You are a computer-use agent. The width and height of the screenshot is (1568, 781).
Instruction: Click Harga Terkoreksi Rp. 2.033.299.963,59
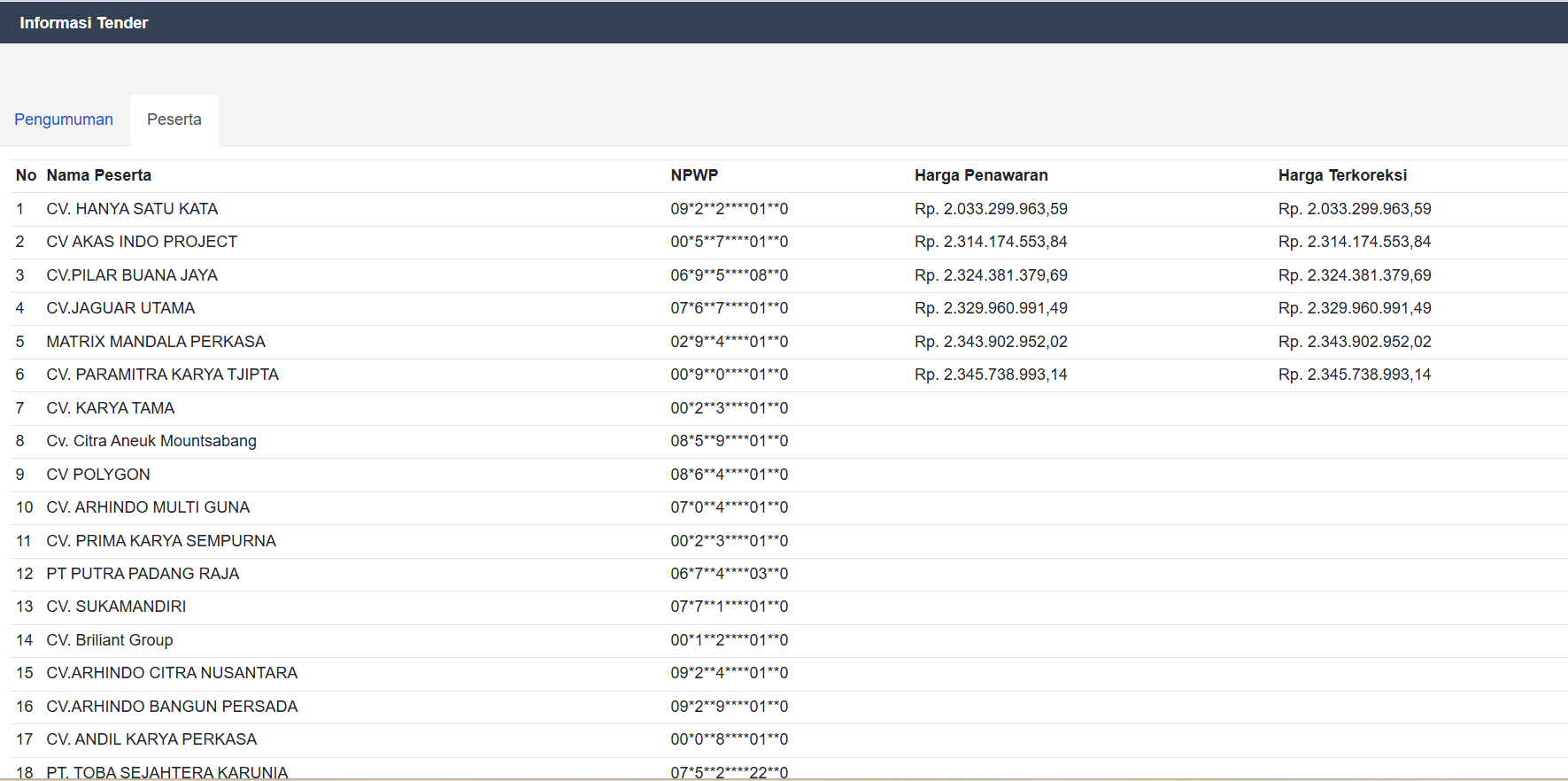pos(1355,209)
